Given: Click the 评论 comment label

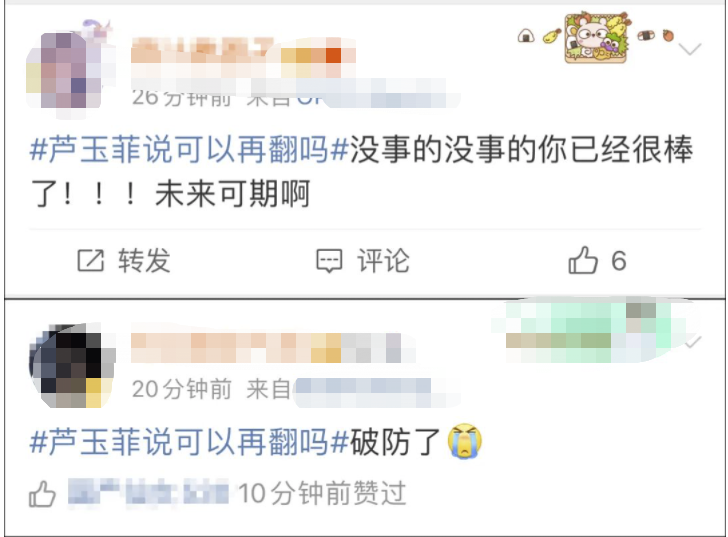Looking at the screenshot, I should pyautogui.click(x=383, y=260).
